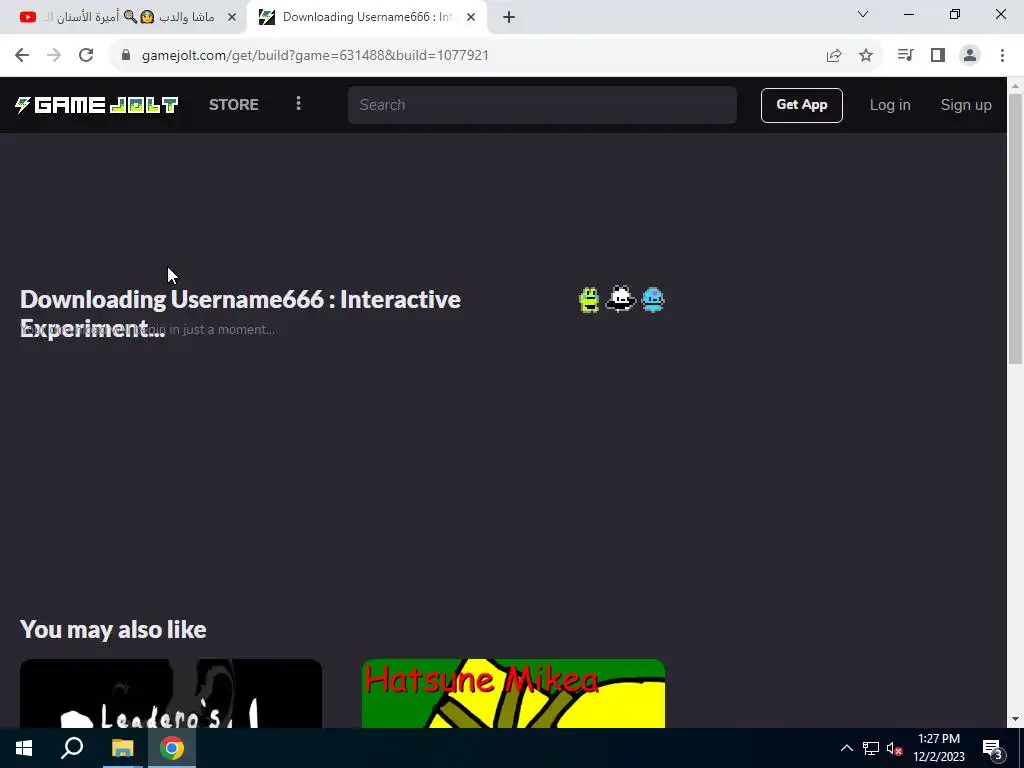The image size is (1024, 768).
Task: Click the scrollbar down arrow
Action: point(1015,719)
